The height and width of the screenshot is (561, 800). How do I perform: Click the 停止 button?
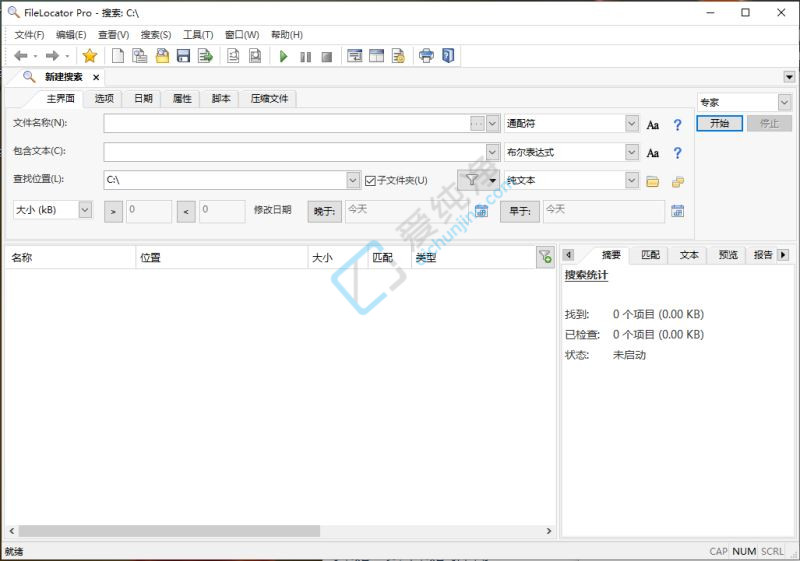tap(769, 123)
